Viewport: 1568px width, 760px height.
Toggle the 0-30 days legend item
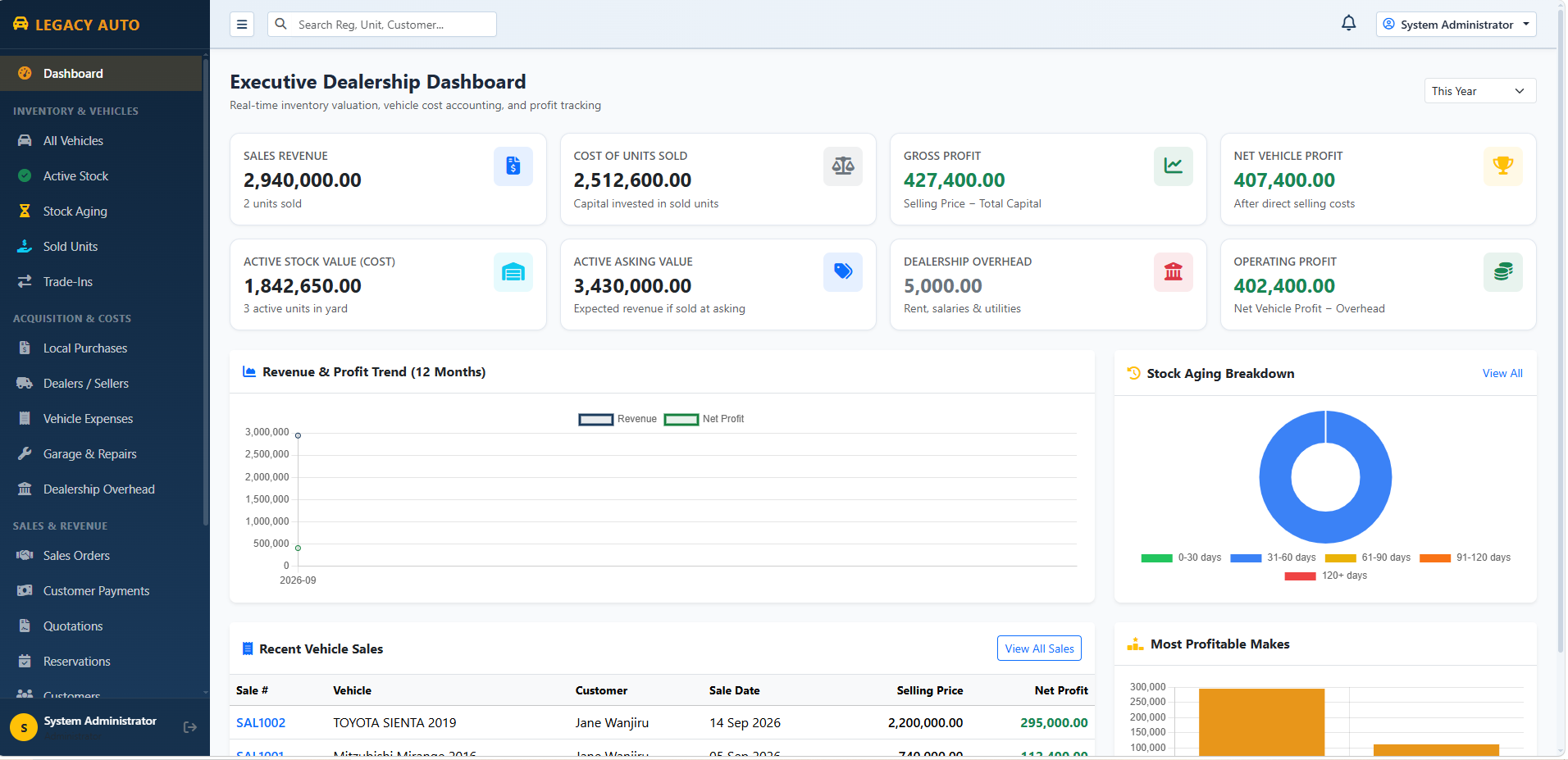tap(1181, 557)
